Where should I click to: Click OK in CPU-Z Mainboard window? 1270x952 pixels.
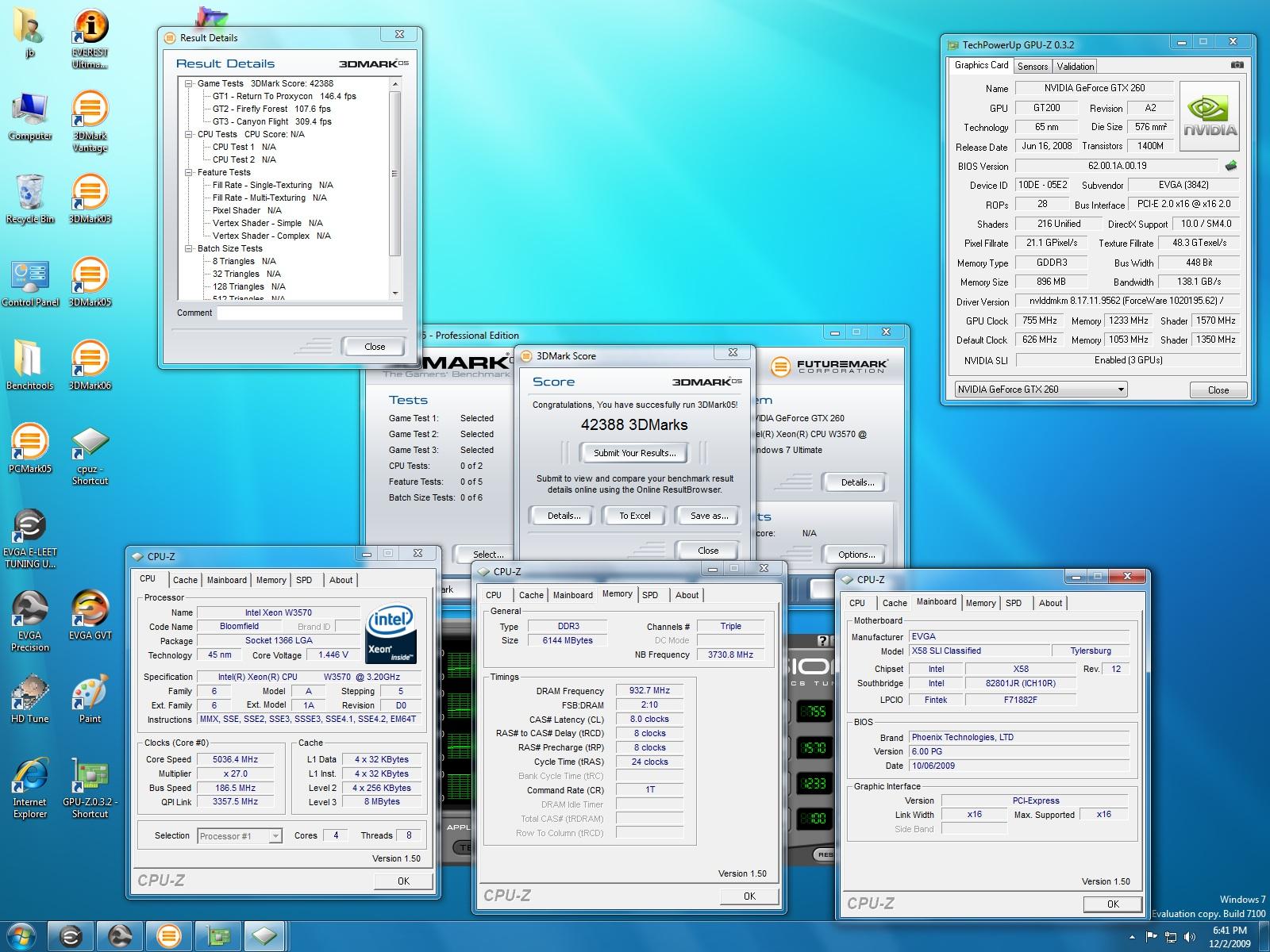1113,904
